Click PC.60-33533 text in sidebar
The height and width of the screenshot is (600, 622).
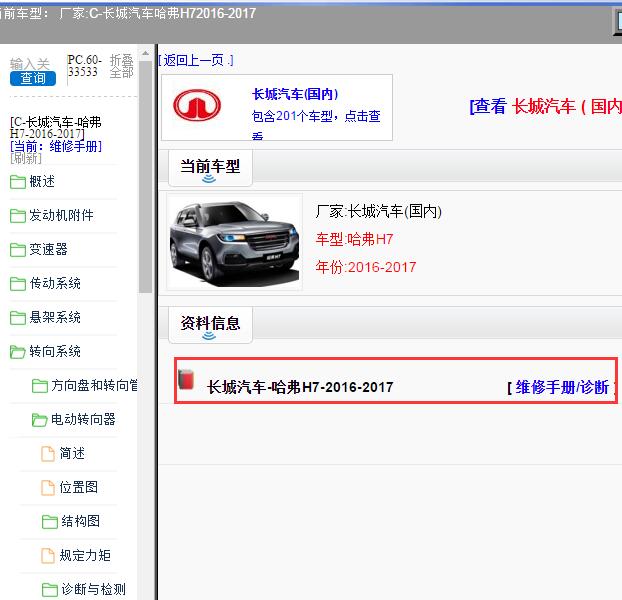84,66
